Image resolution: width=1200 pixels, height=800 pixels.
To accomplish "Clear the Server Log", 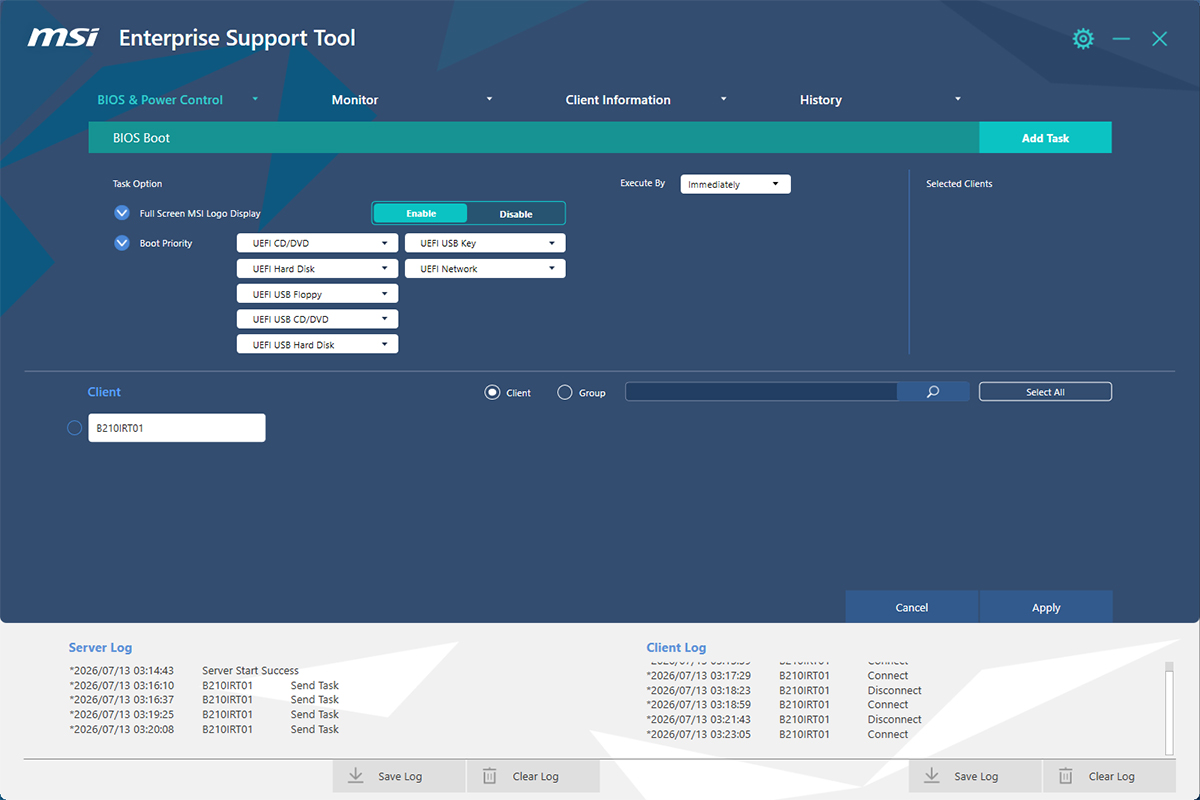I will [x=533, y=776].
